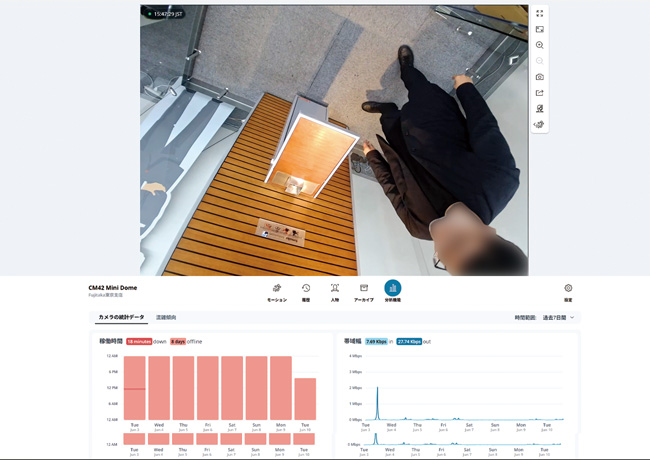Open the Archive (アーカイブ) section

coord(364,291)
